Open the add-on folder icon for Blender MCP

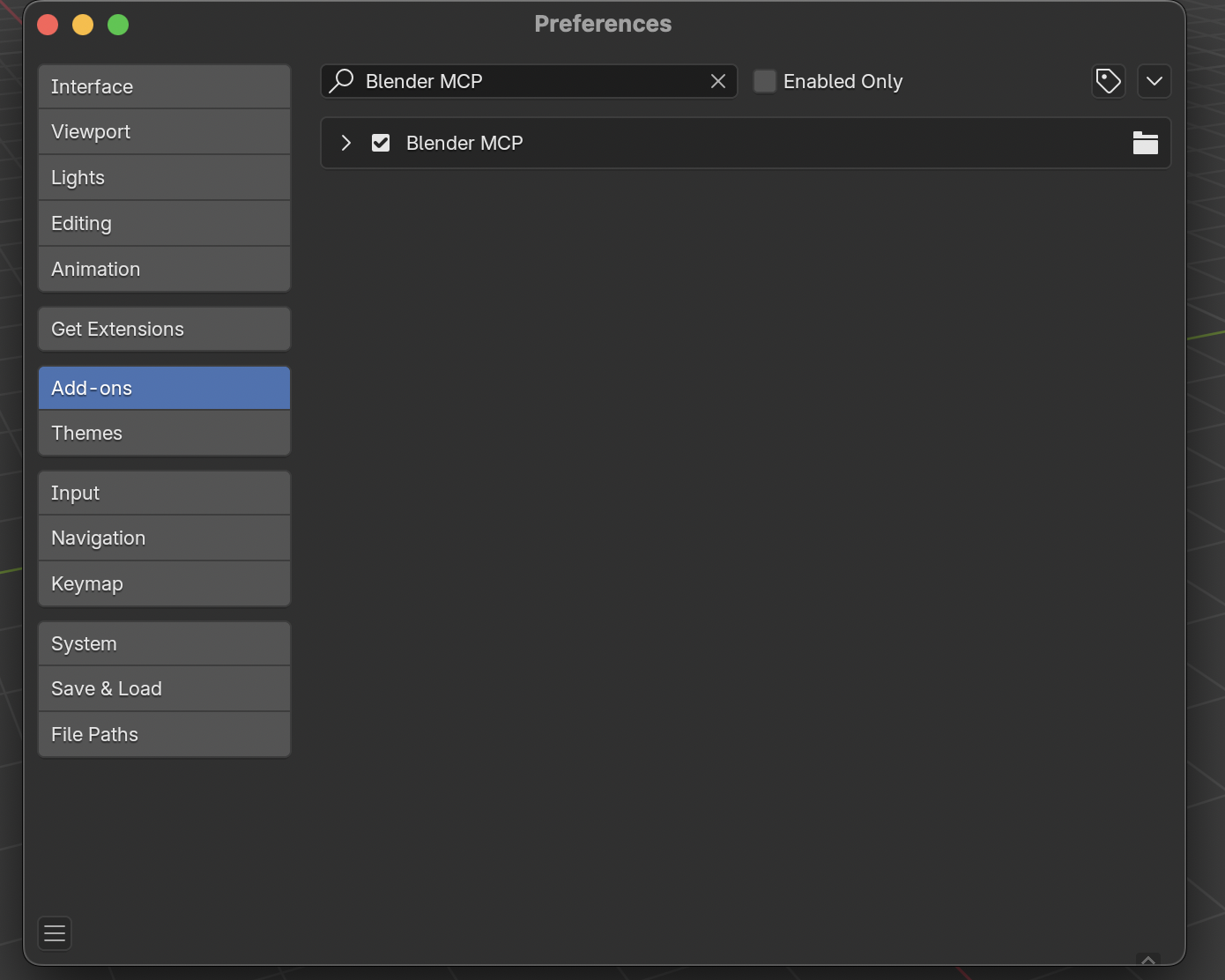click(1146, 143)
